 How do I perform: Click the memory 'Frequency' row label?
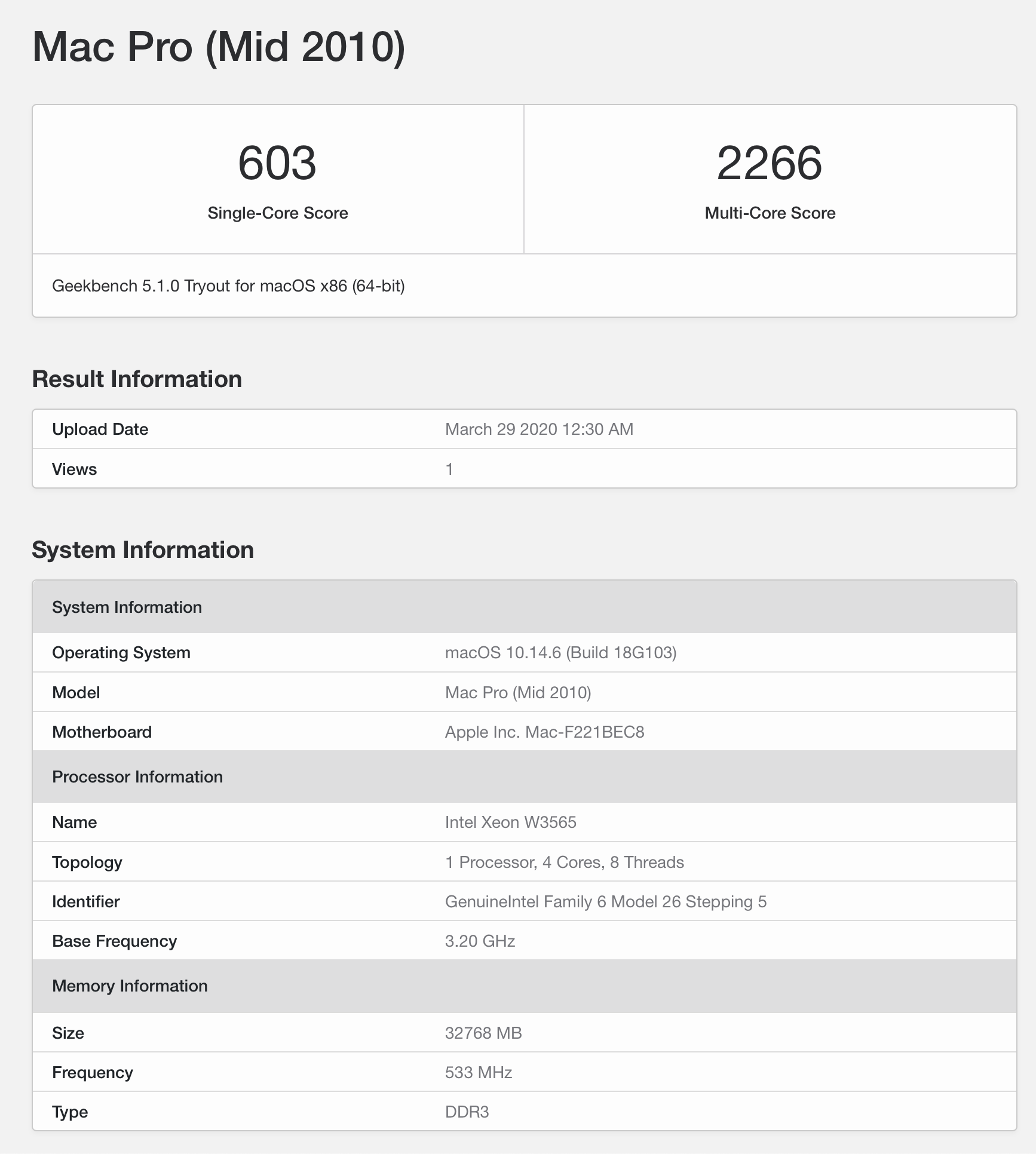[93, 1073]
